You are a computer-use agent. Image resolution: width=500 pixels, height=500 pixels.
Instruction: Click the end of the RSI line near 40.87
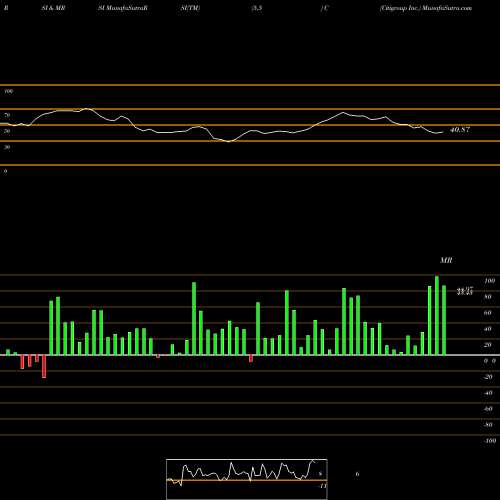click(x=443, y=132)
